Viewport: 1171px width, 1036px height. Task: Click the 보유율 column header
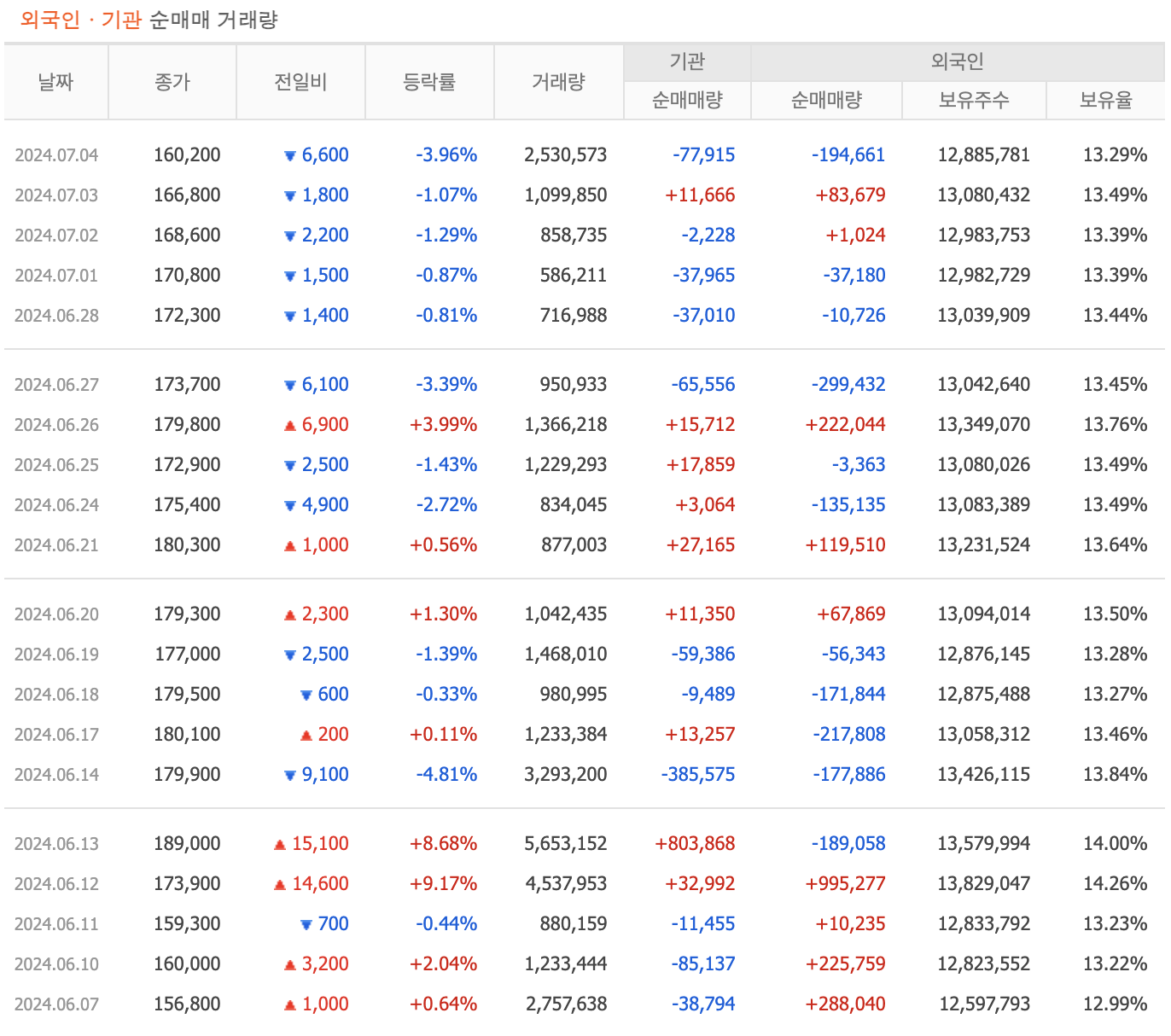point(1106,100)
